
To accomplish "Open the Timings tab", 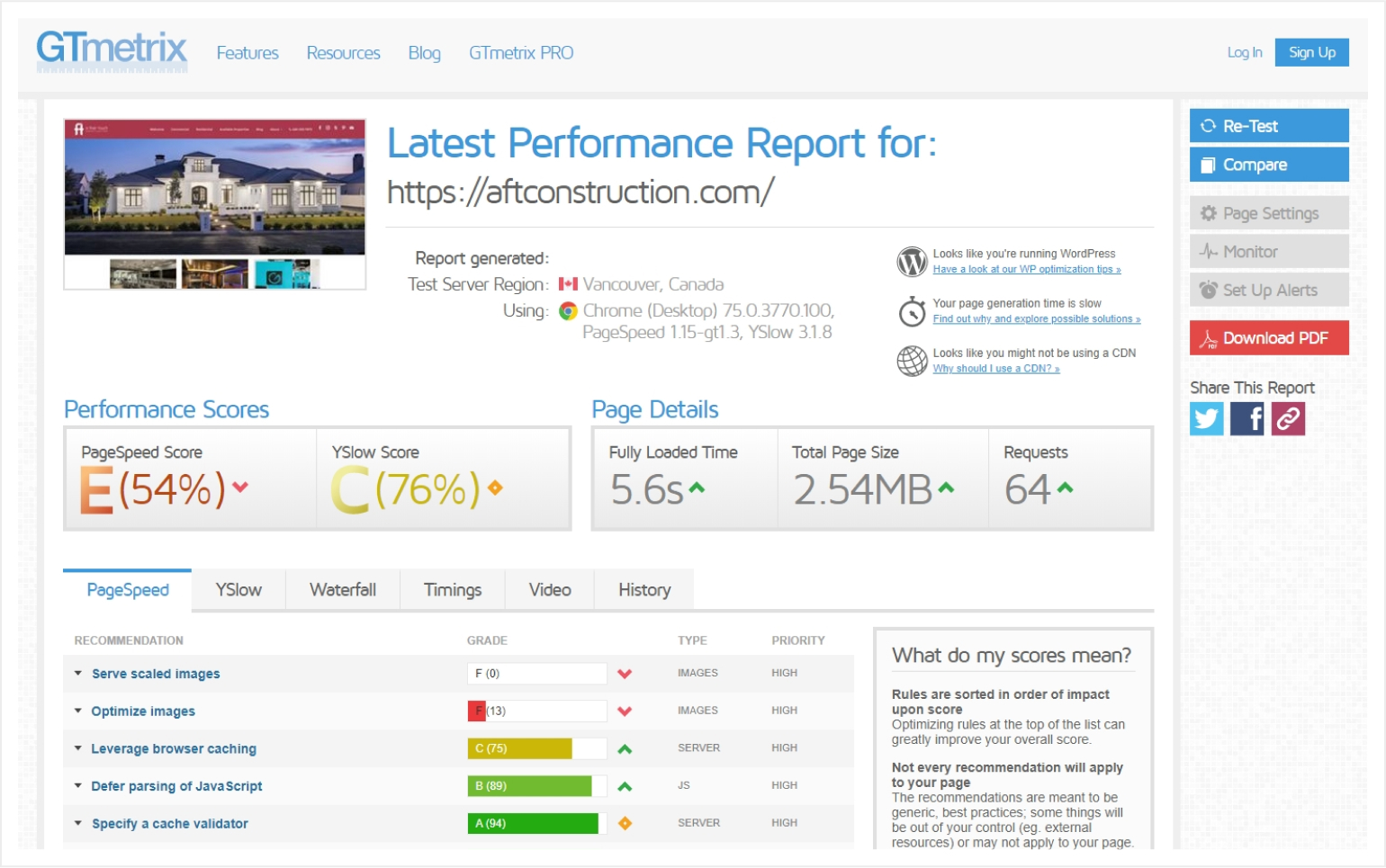I will click(x=453, y=590).
